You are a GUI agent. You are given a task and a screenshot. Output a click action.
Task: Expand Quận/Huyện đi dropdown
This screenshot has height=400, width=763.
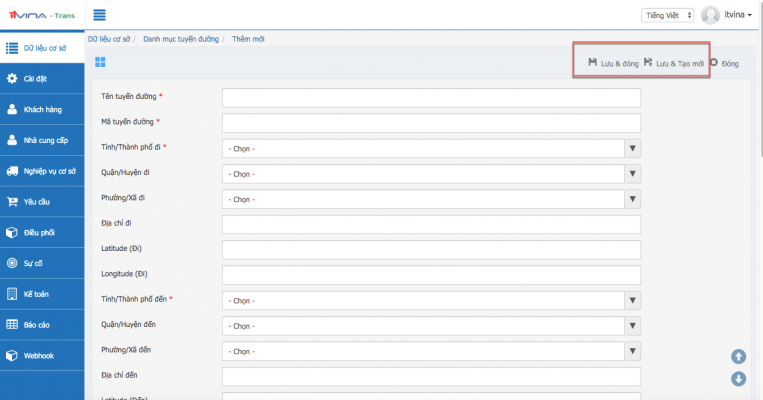point(431,174)
